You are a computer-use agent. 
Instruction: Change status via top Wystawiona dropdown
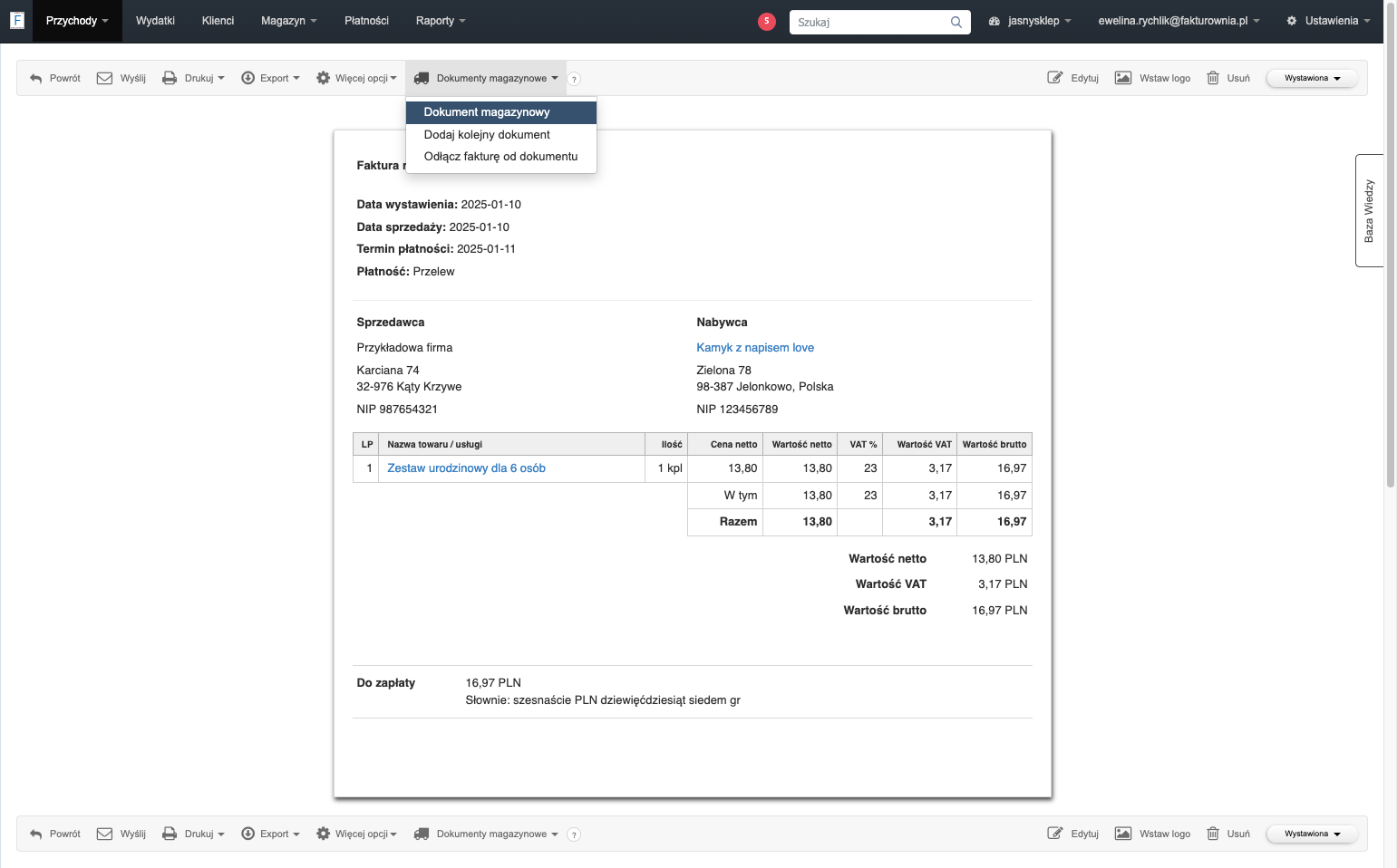coord(1312,78)
